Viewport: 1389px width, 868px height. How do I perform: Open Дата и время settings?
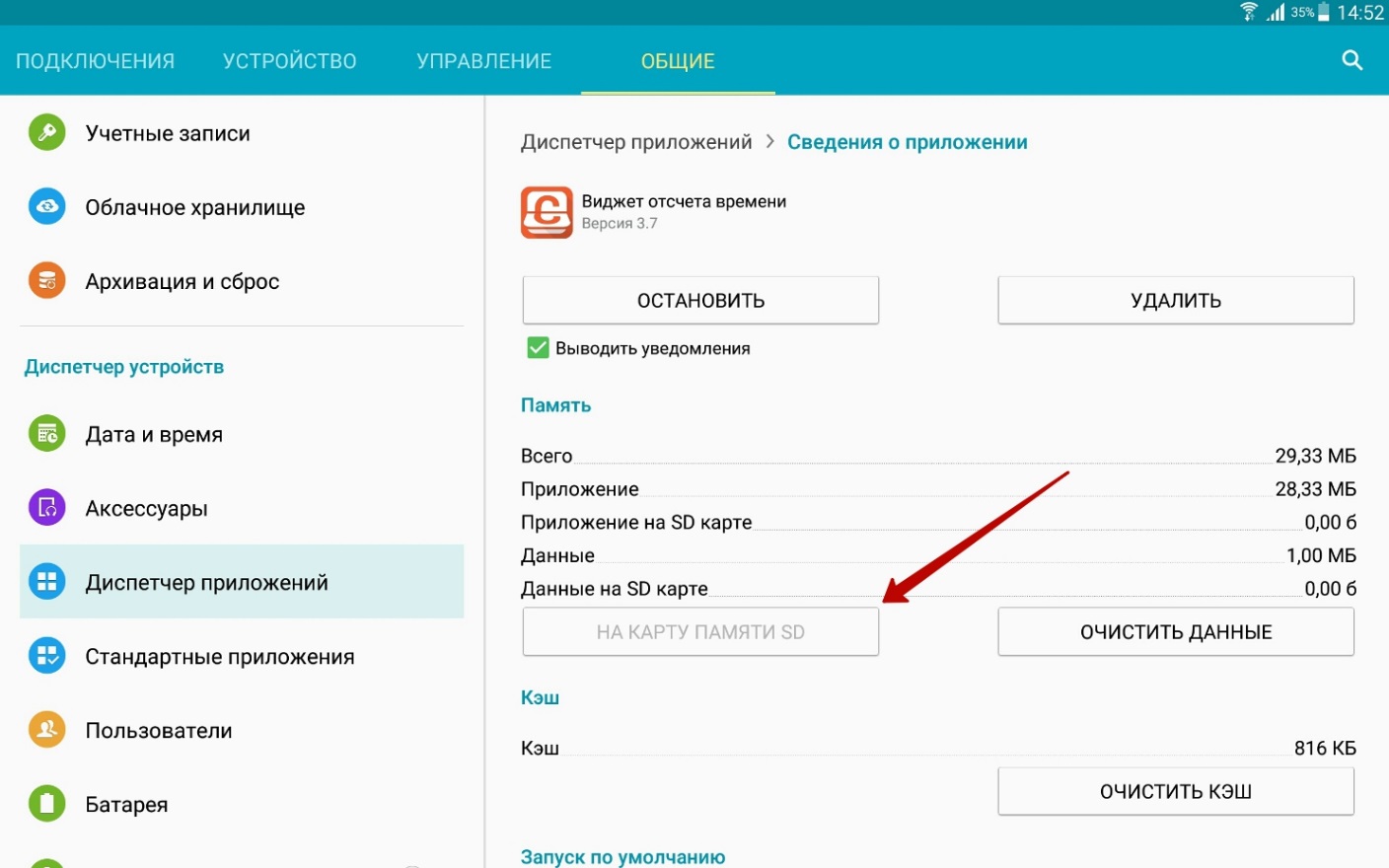pyautogui.click(x=242, y=434)
